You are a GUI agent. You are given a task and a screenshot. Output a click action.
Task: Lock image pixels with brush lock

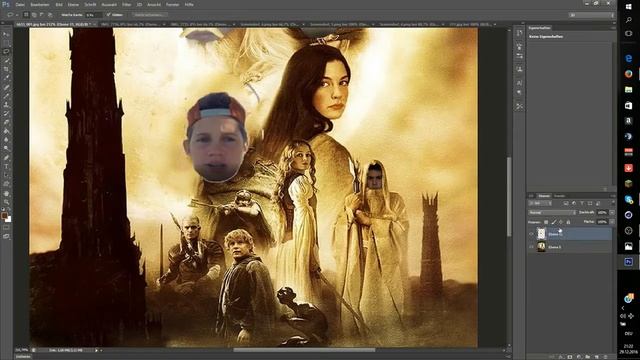click(554, 222)
